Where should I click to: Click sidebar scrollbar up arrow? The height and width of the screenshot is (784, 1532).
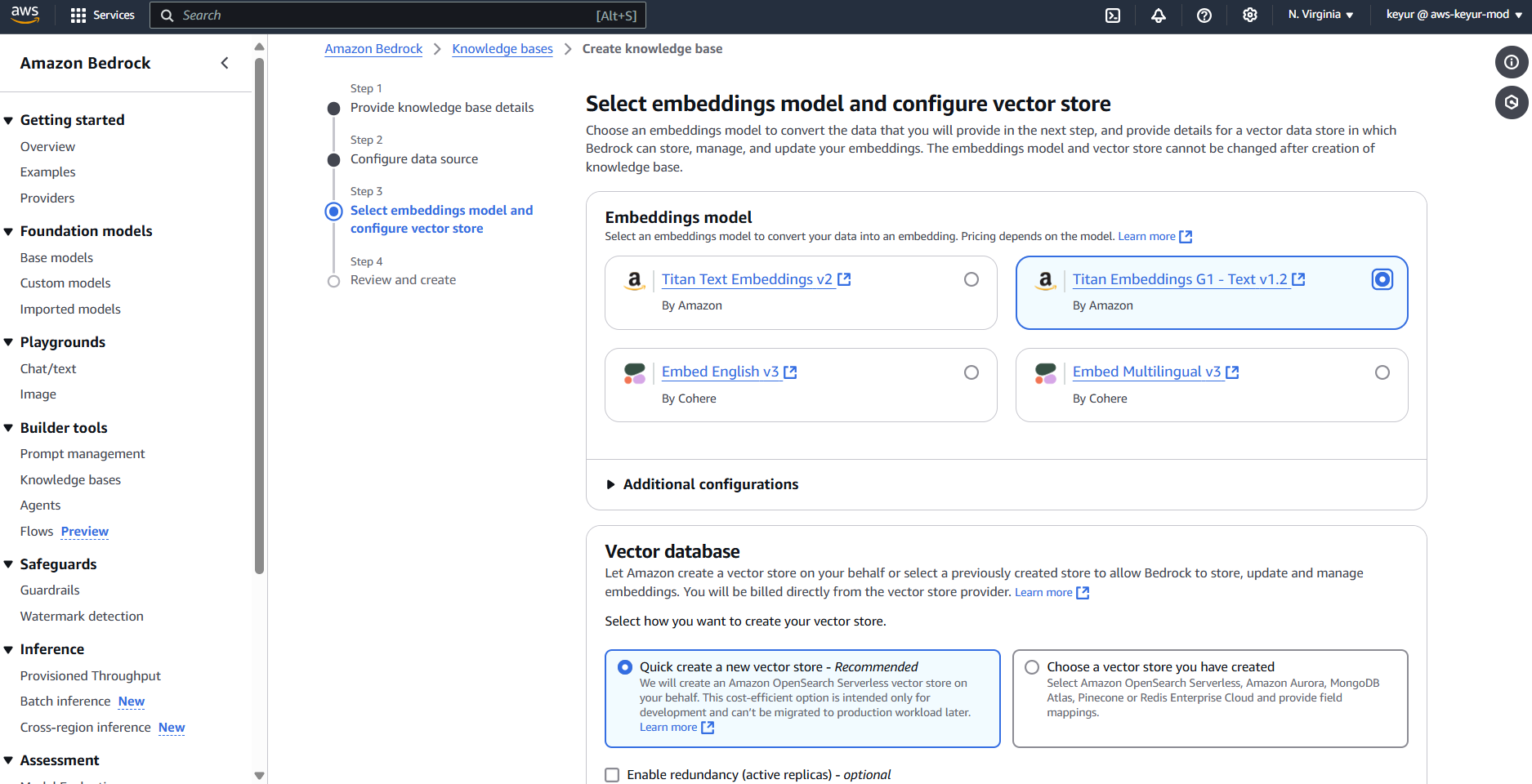click(260, 47)
